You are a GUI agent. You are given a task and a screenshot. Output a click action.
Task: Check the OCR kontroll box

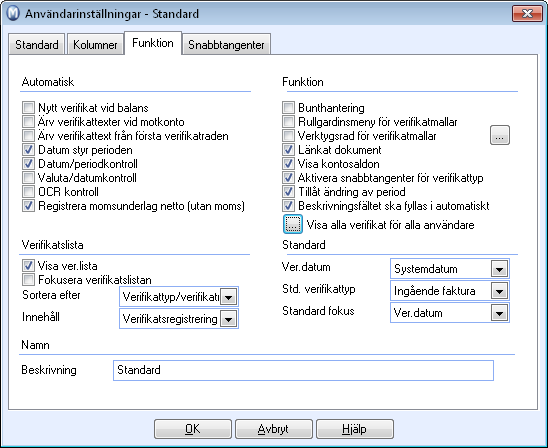[28, 192]
